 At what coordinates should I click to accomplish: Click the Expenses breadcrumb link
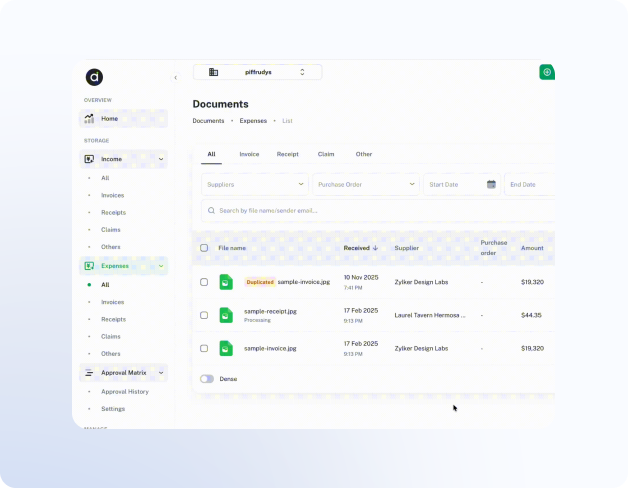(x=253, y=121)
